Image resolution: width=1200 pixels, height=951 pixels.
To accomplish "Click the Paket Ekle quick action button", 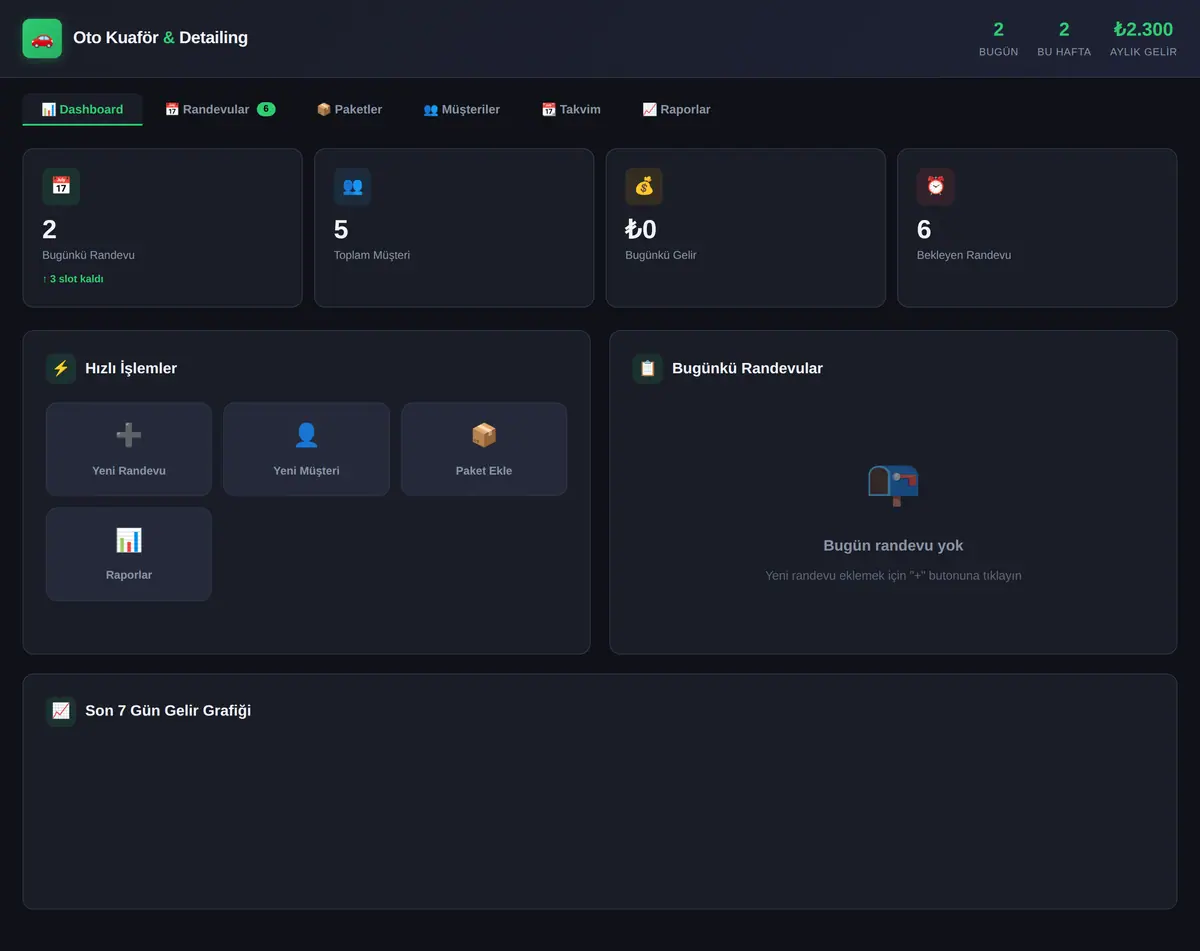I will (484, 449).
